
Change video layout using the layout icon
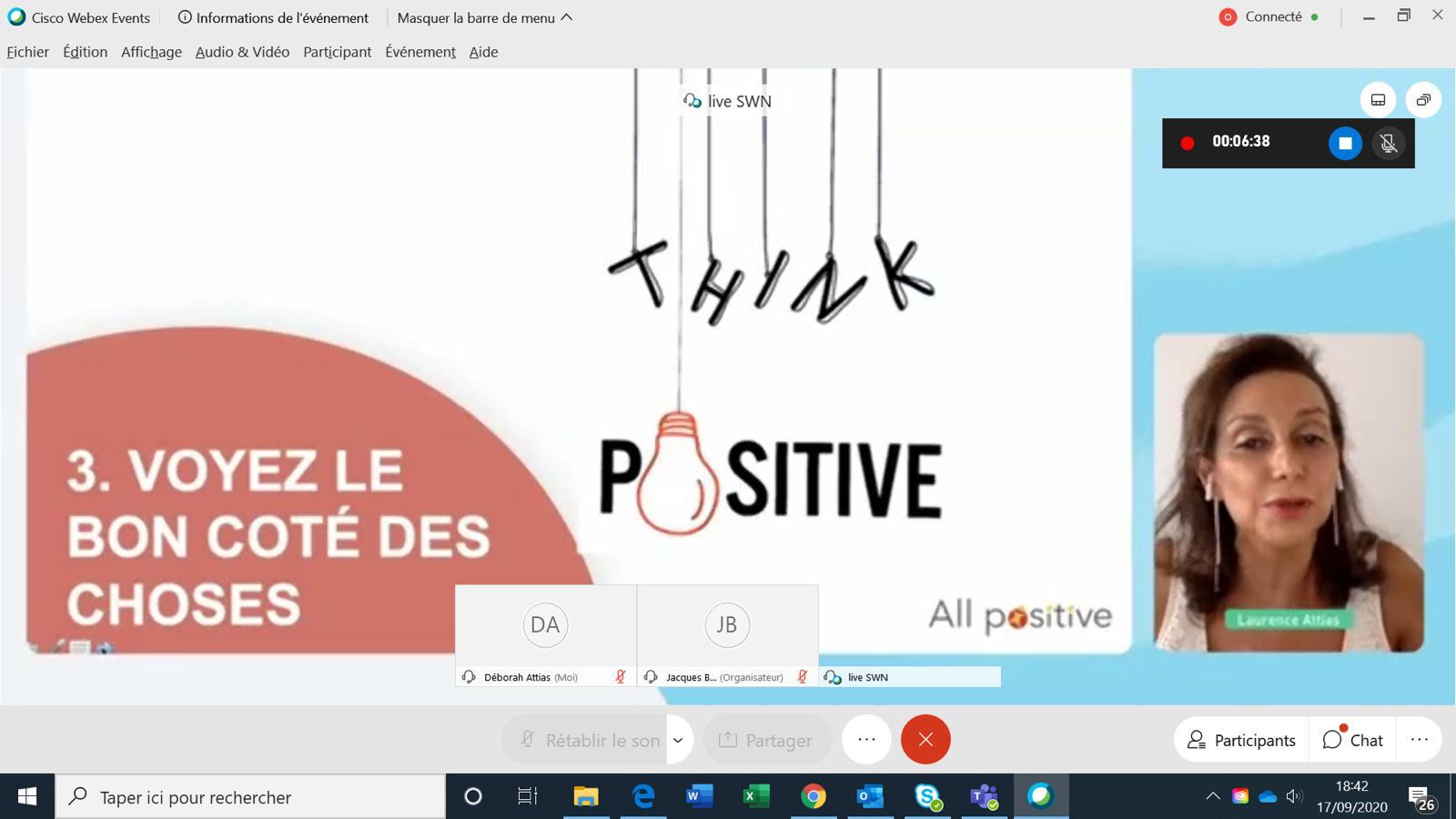(1378, 100)
